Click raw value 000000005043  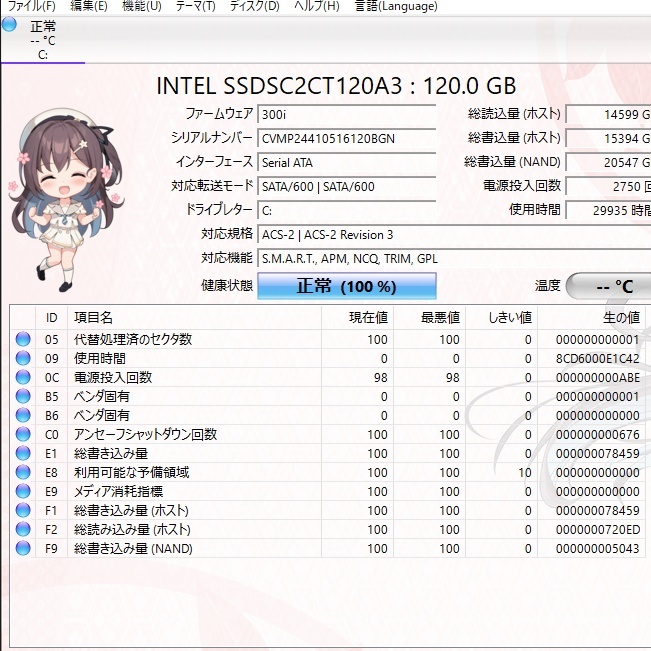[x=597, y=548]
